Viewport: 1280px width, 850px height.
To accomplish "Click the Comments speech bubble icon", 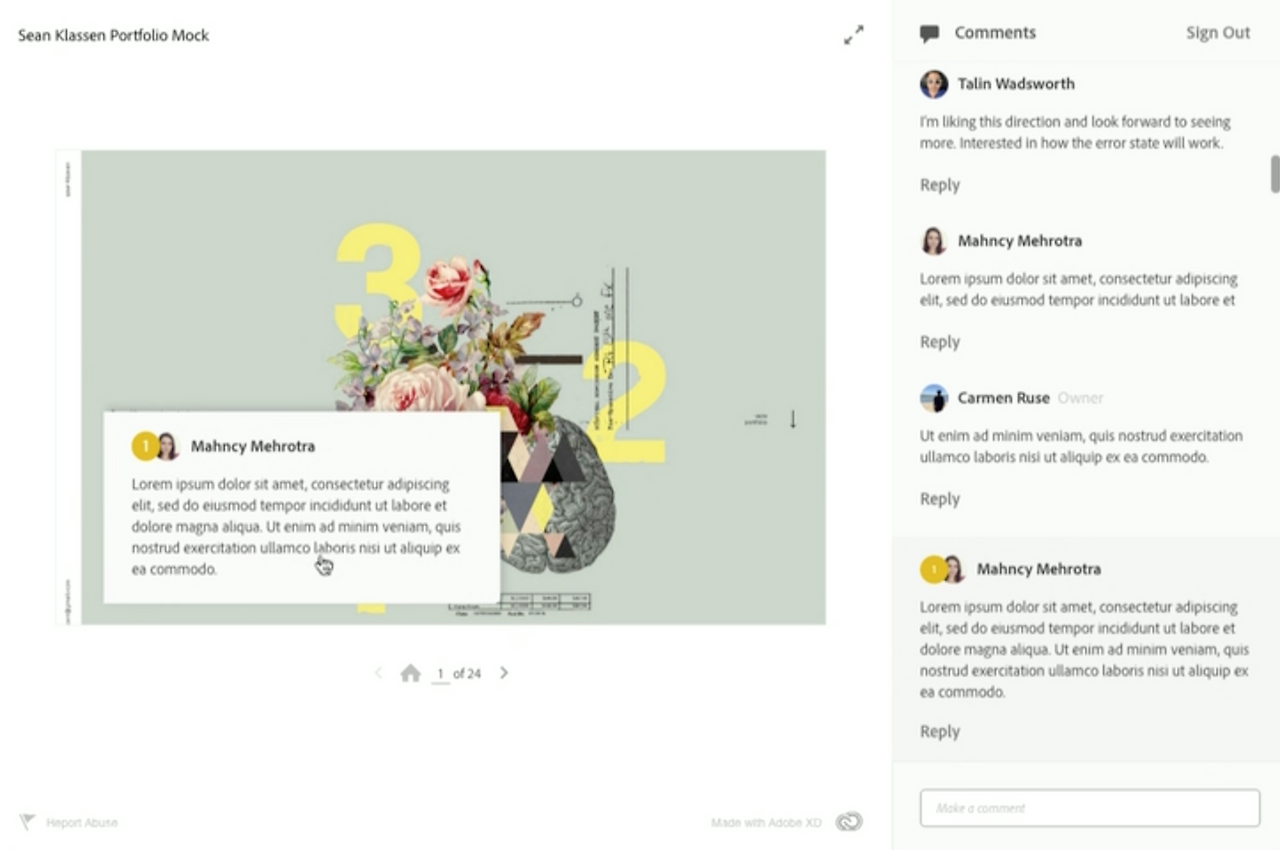I will coord(929,34).
